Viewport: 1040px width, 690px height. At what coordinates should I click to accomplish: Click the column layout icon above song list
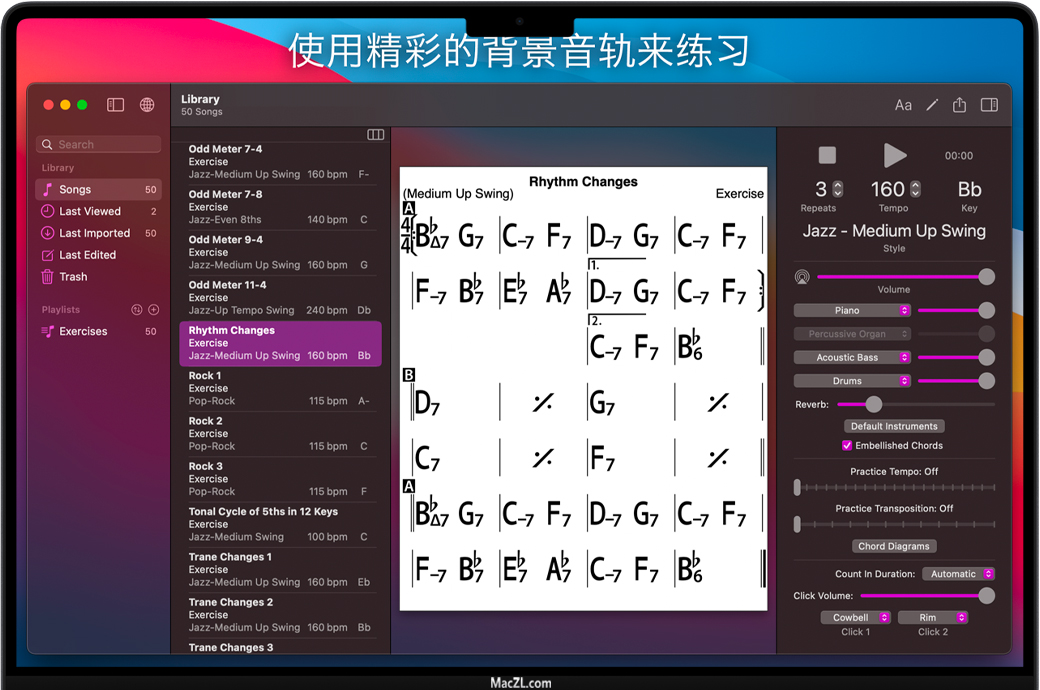click(x=375, y=135)
